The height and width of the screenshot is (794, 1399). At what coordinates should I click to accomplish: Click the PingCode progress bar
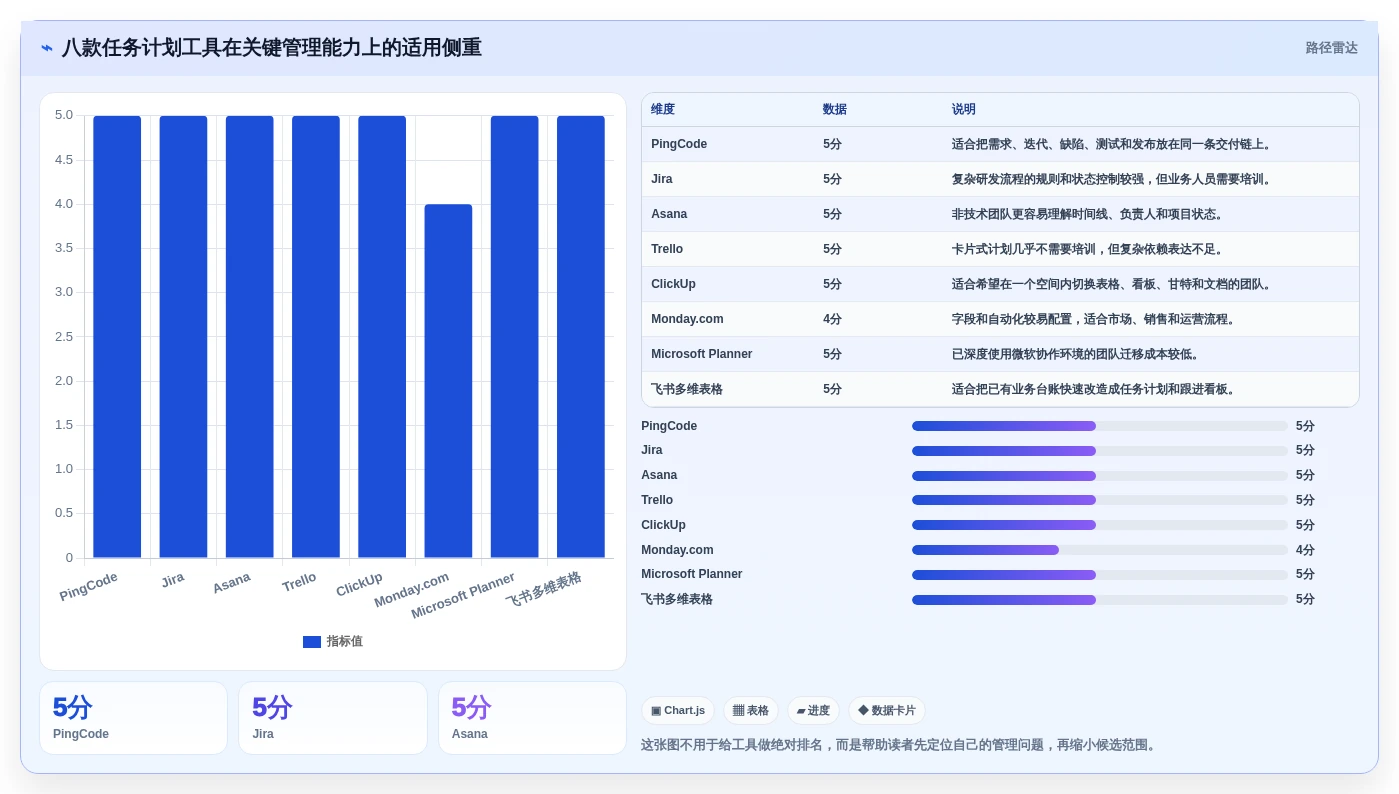1100,426
